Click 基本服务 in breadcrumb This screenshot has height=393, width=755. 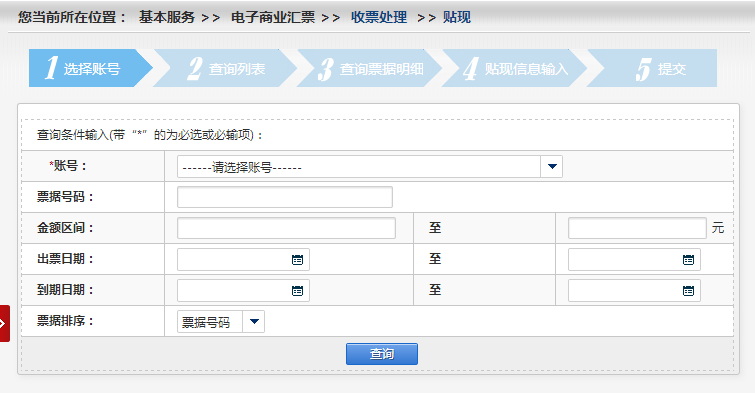click(167, 17)
